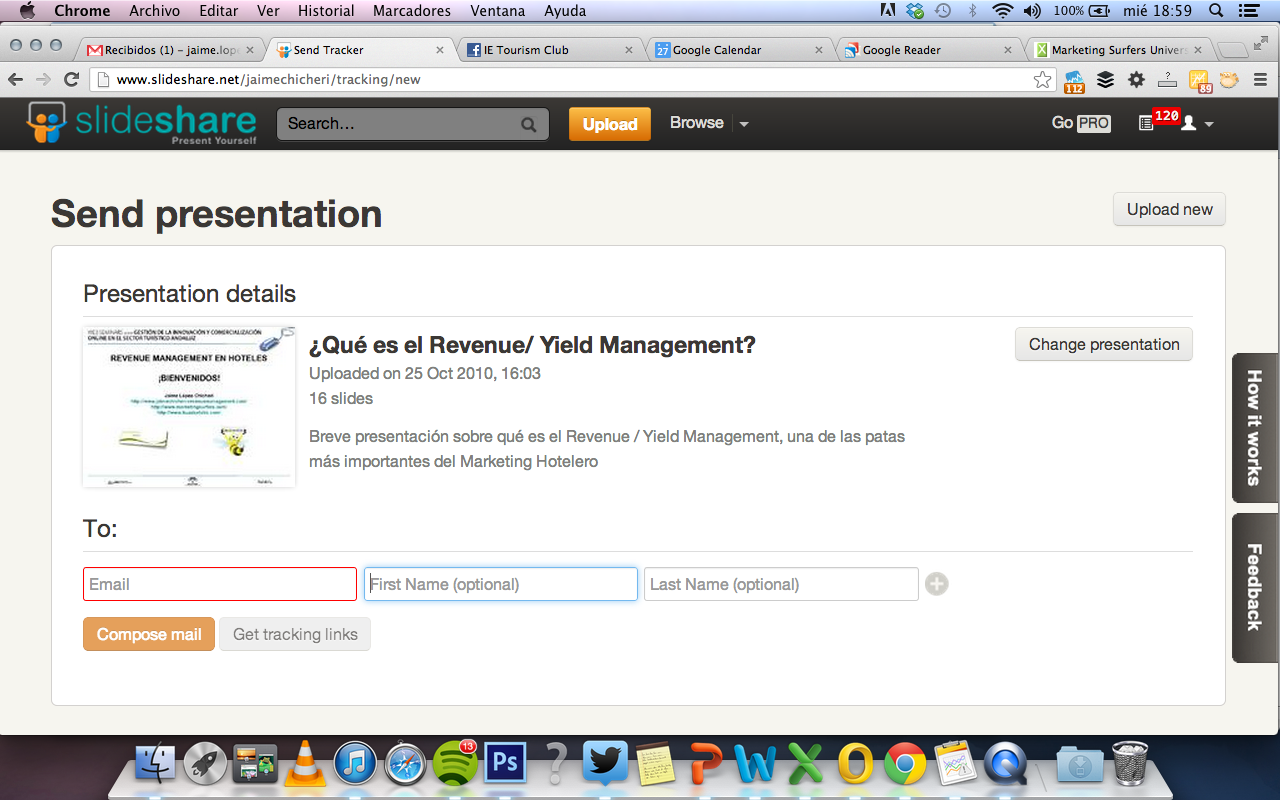Launch Photoshop from the dock
This screenshot has height=800, width=1280.
pyautogui.click(x=505, y=765)
